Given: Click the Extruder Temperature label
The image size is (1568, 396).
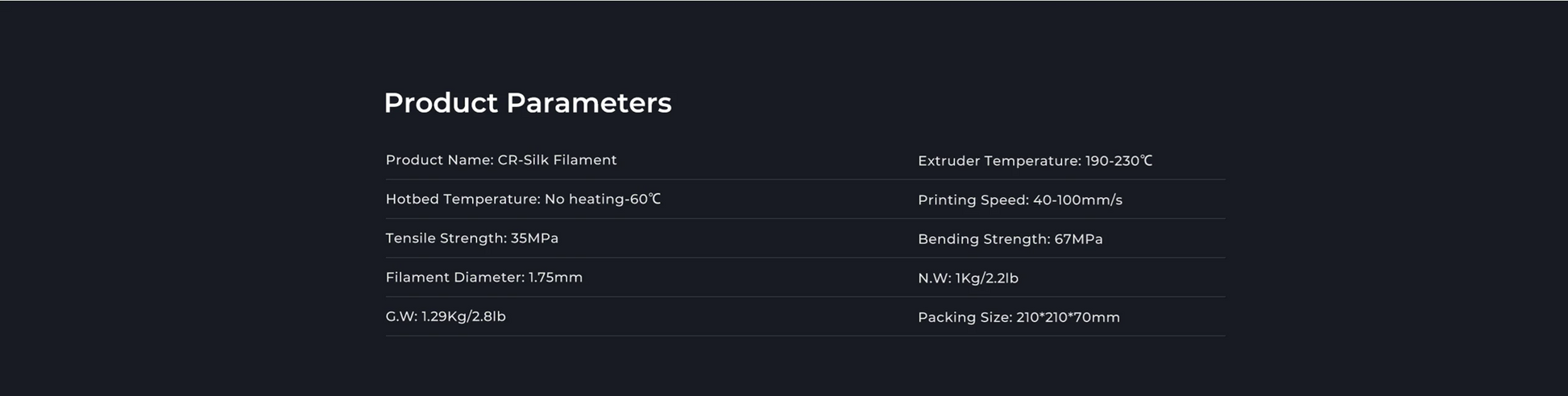Looking at the screenshot, I should point(999,161).
